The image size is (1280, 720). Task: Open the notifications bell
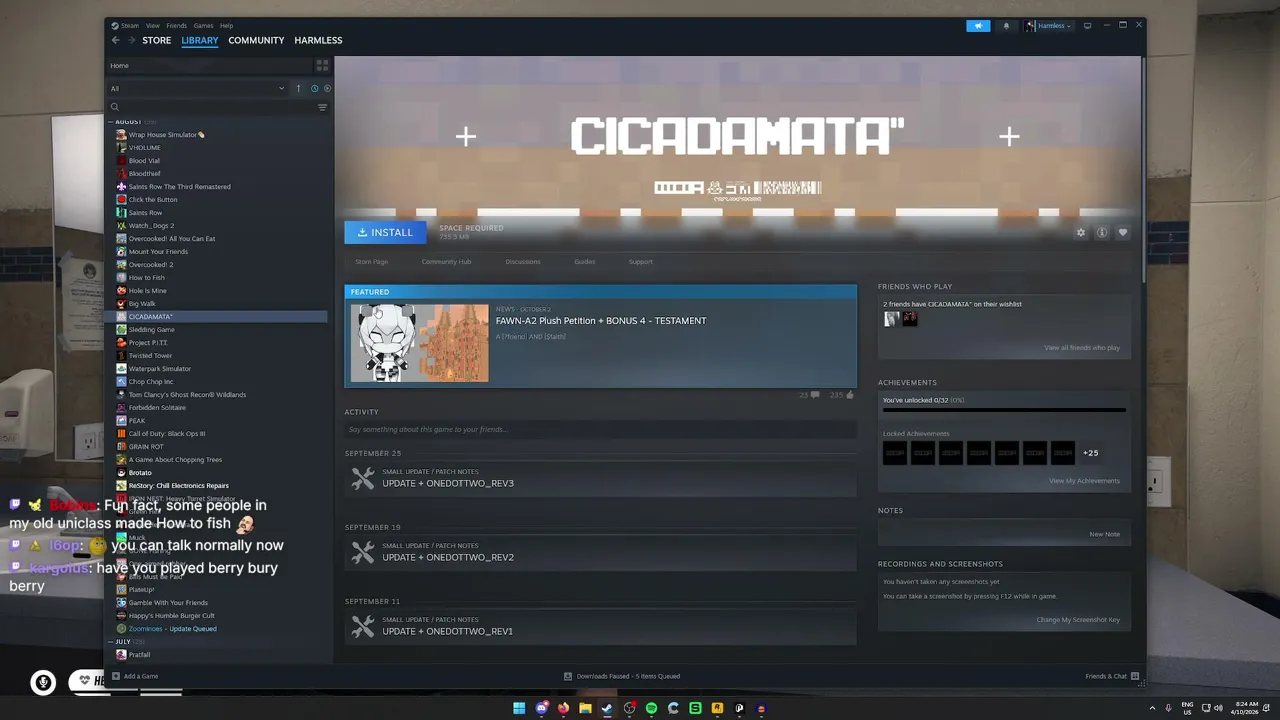point(1006,26)
